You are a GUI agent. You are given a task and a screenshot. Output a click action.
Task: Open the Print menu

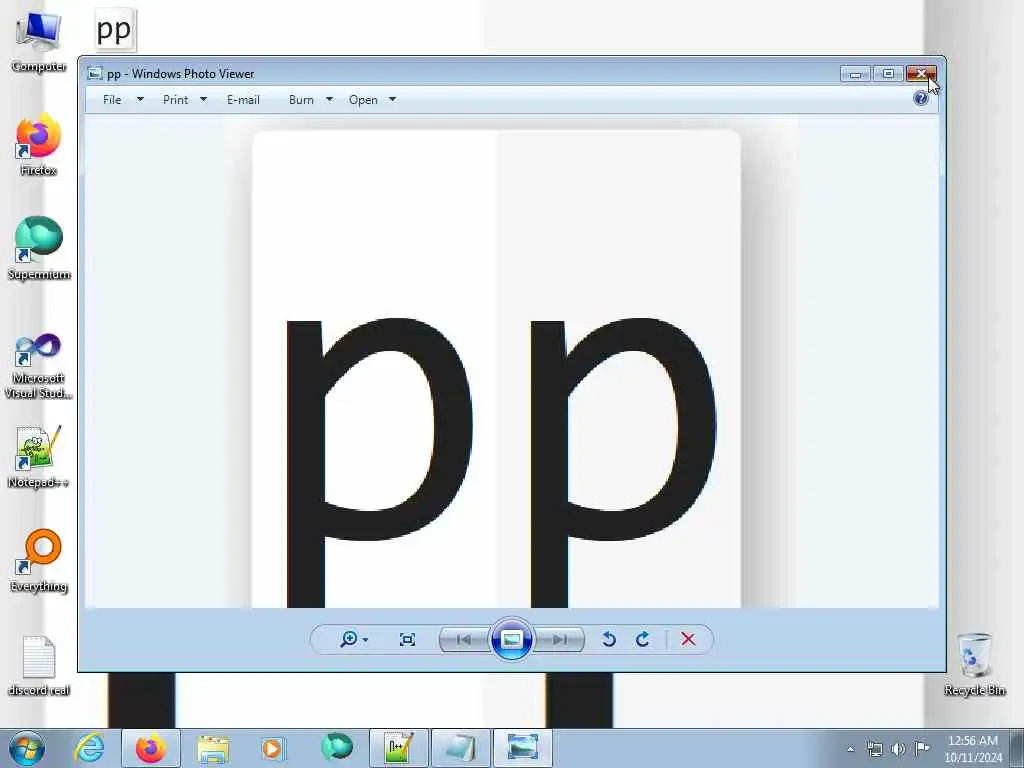(x=176, y=100)
